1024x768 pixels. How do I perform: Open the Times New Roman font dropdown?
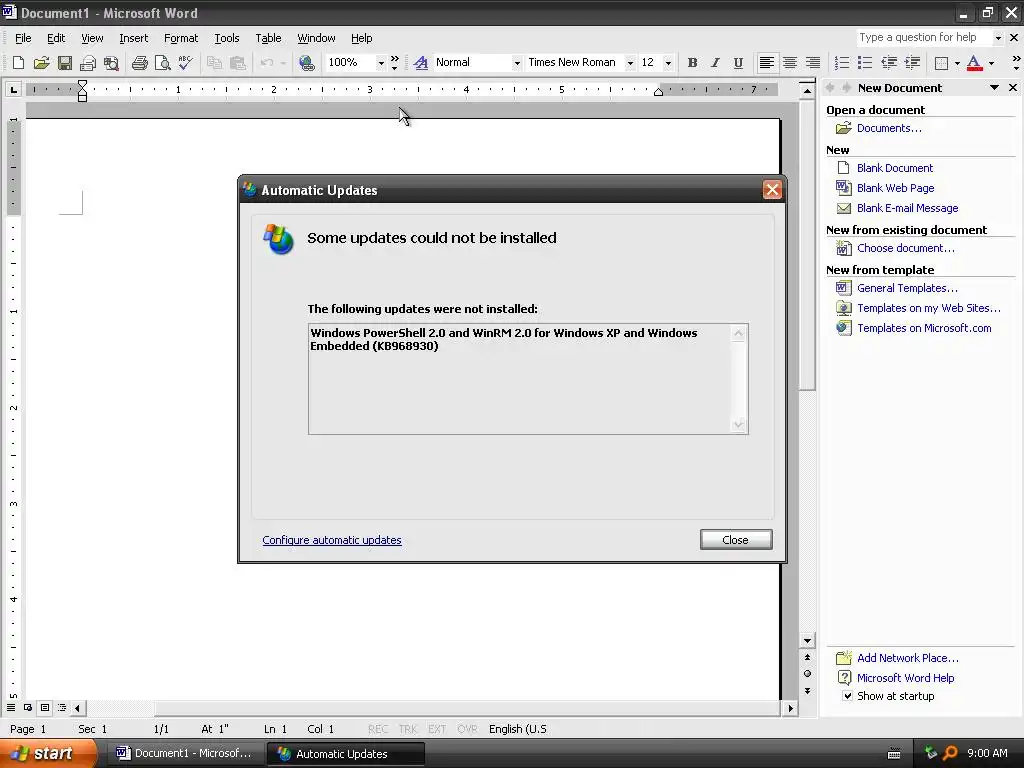pyautogui.click(x=630, y=63)
